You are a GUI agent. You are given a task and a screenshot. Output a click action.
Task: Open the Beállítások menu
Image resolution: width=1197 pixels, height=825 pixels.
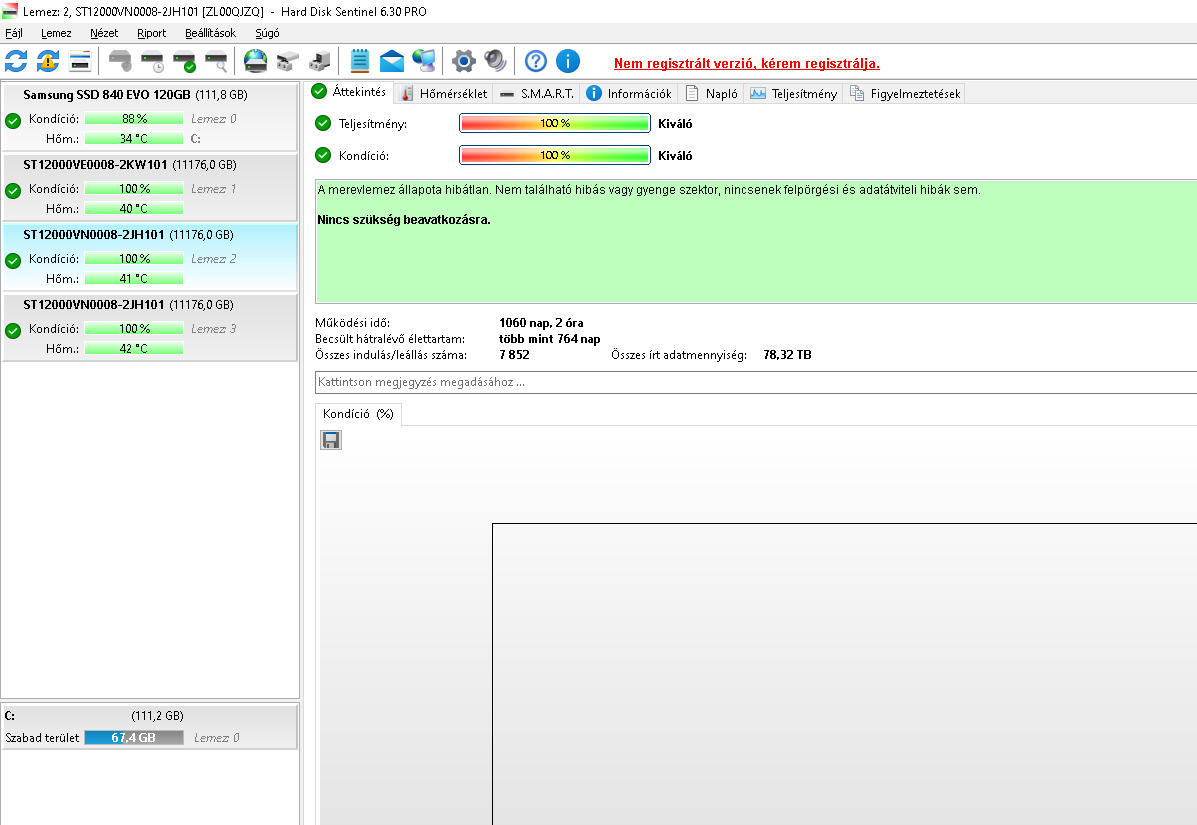coord(210,33)
